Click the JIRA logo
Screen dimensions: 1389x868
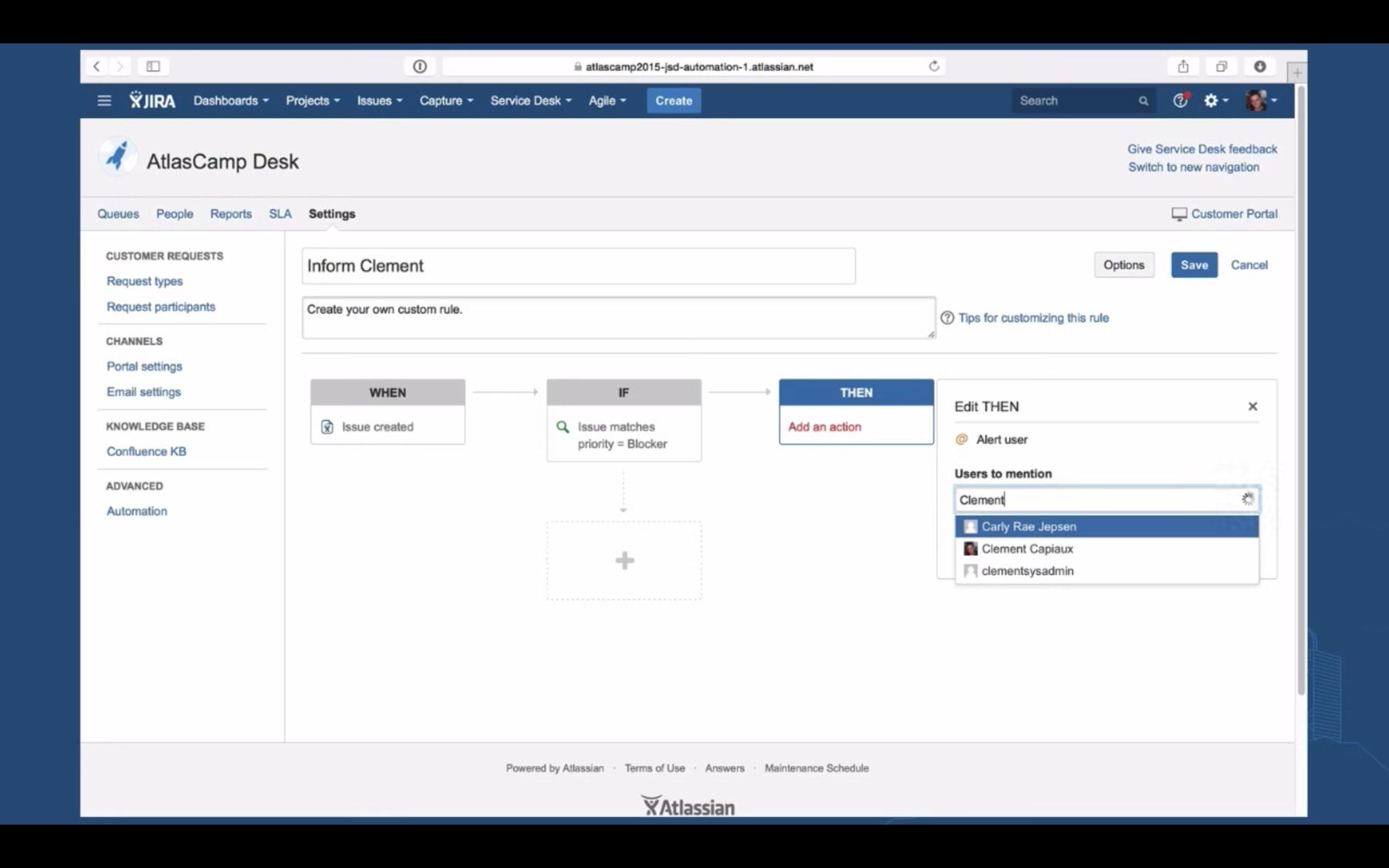point(152,100)
